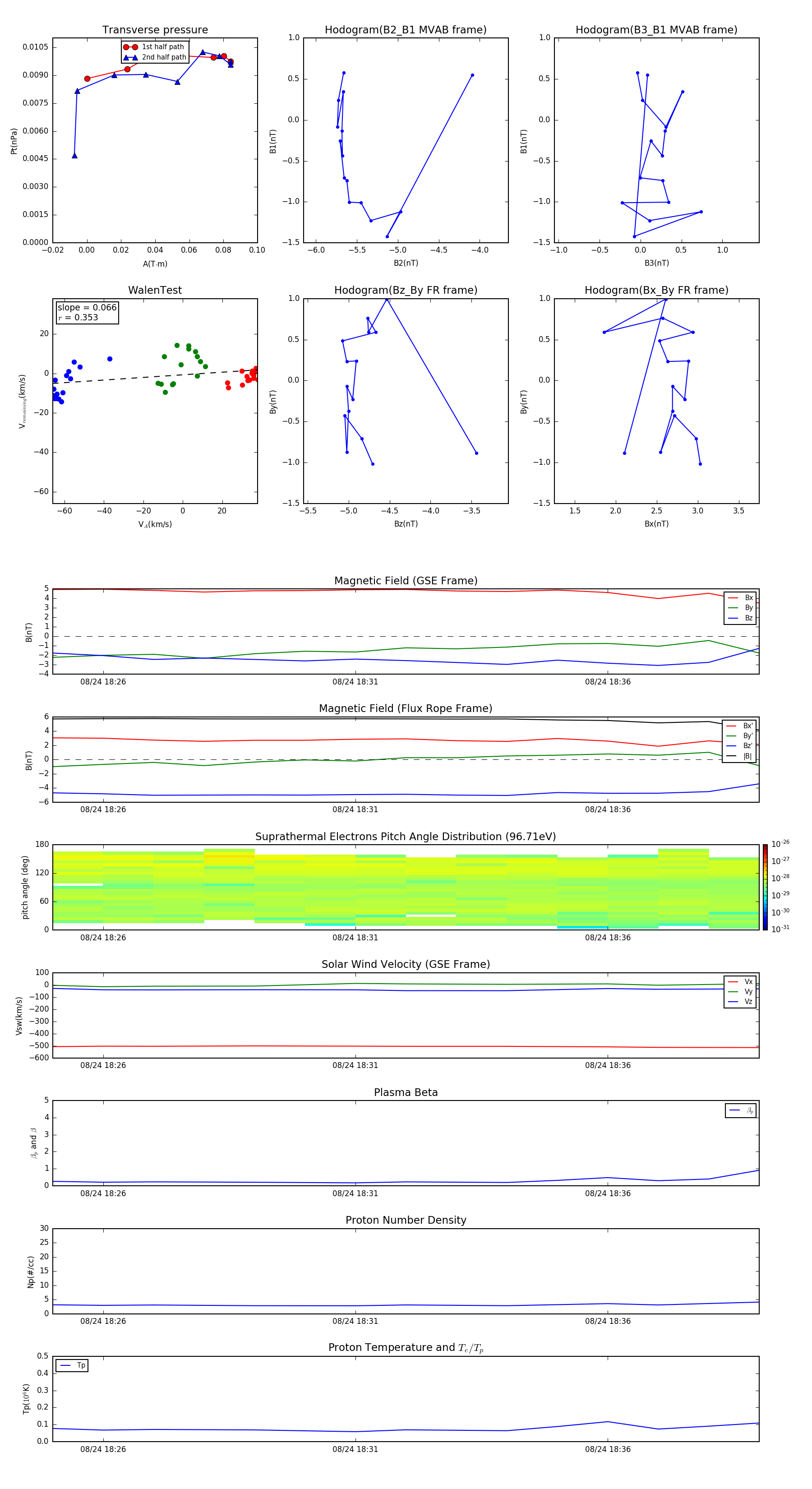Screen dimensions: 812x1489
Task: Select the Bx legend entry in GSE magnetic field plot
Action: pyautogui.click(x=741, y=598)
